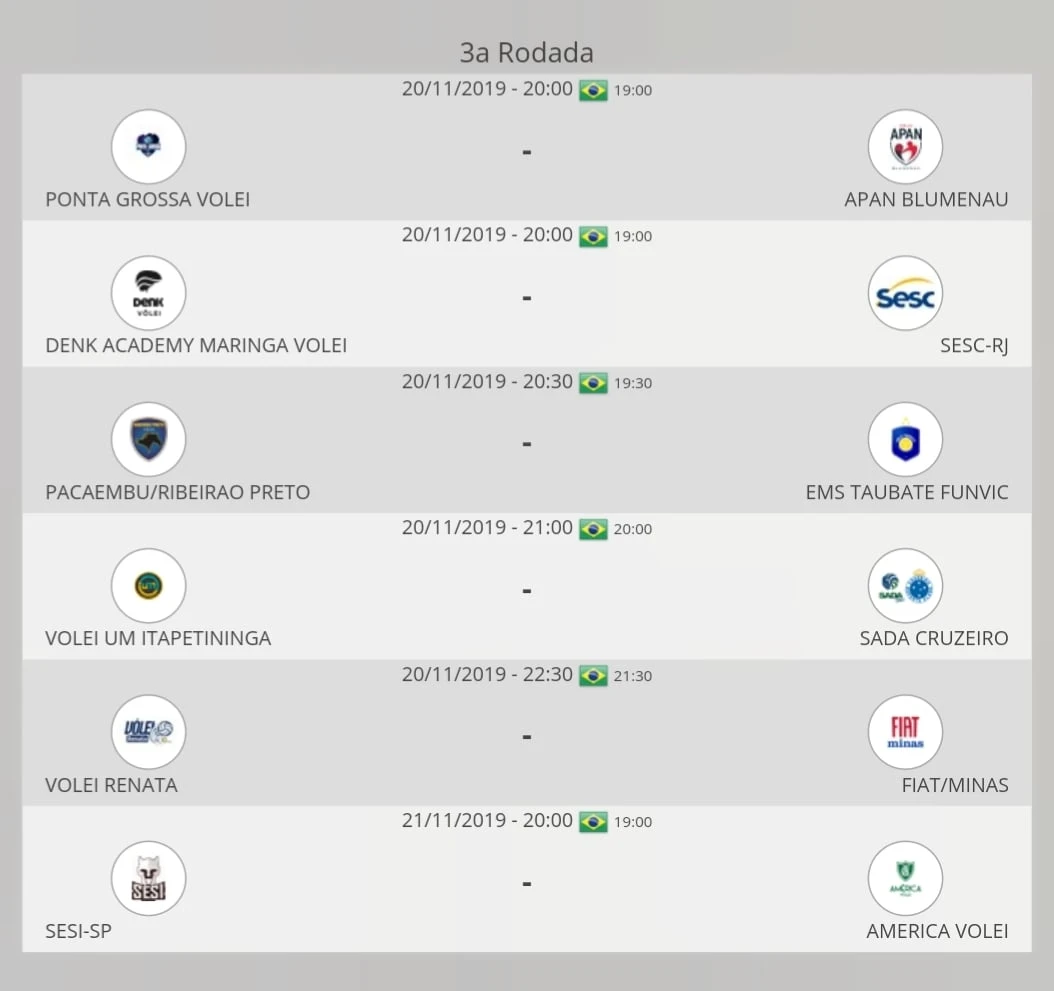This screenshot has width=1054, height=991.
Task: Click the FIAT/MINAS team name
Action: point(955,785)
